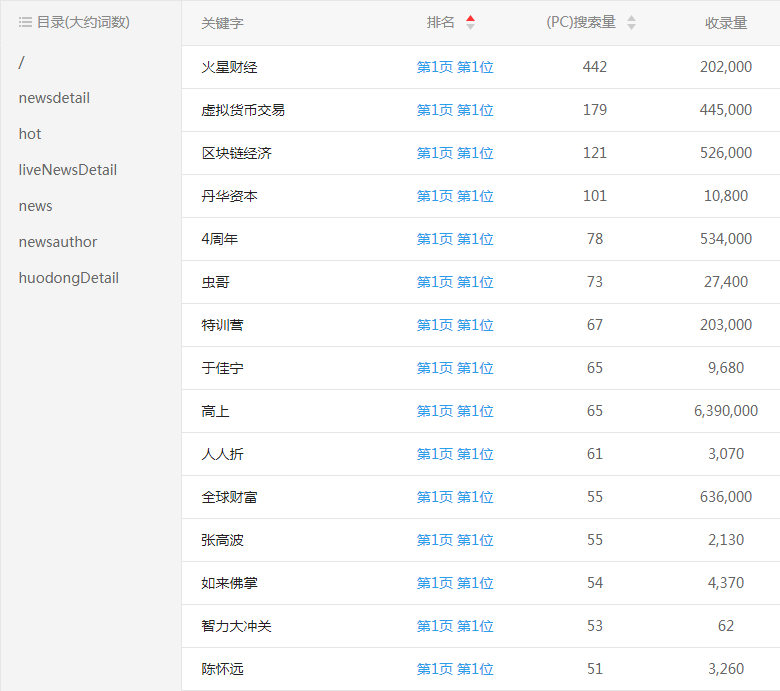The width and height of the screenshot is (780, 691).
Task: Open ranking link for 火星财经
Action: coord(455,67)
